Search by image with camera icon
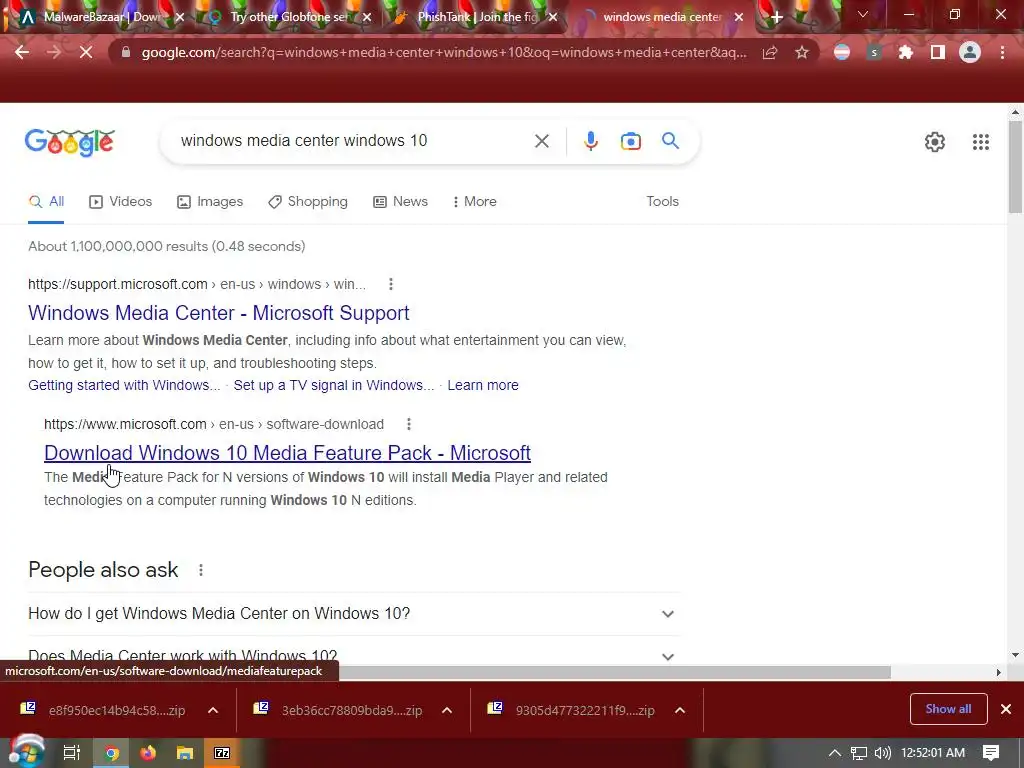 pos(630,141)
